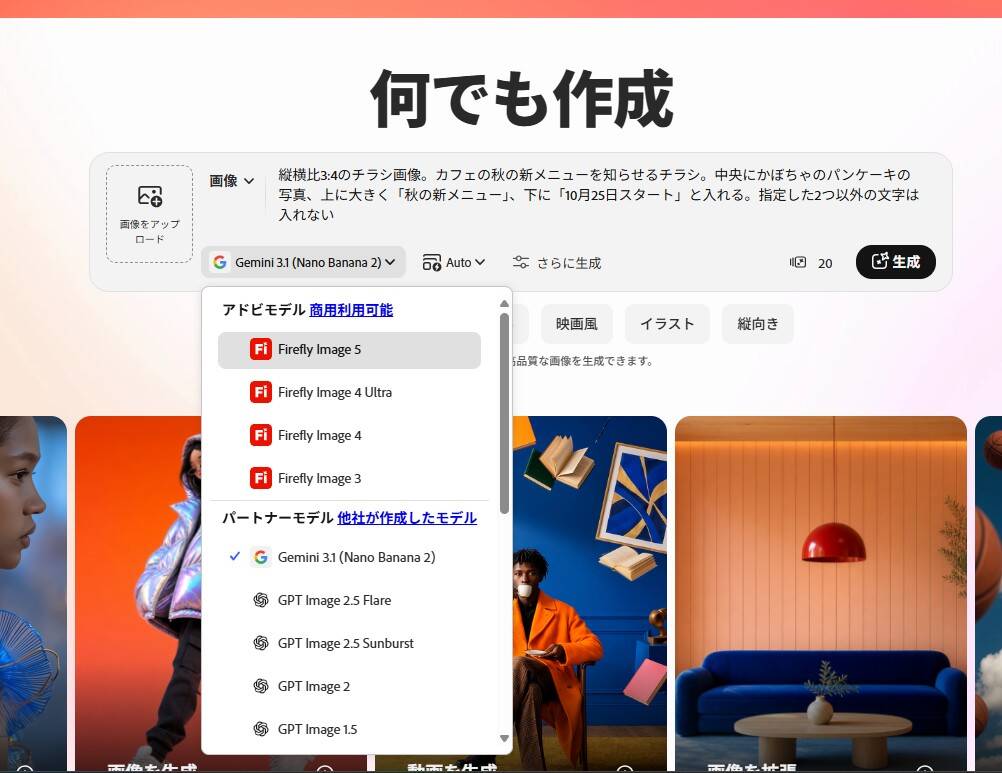Image resolution: width=1002 pixels, height=773 pixels.
Task: Click the Firefly icon for Firefly Image 3
Action: tap(261, 478)
